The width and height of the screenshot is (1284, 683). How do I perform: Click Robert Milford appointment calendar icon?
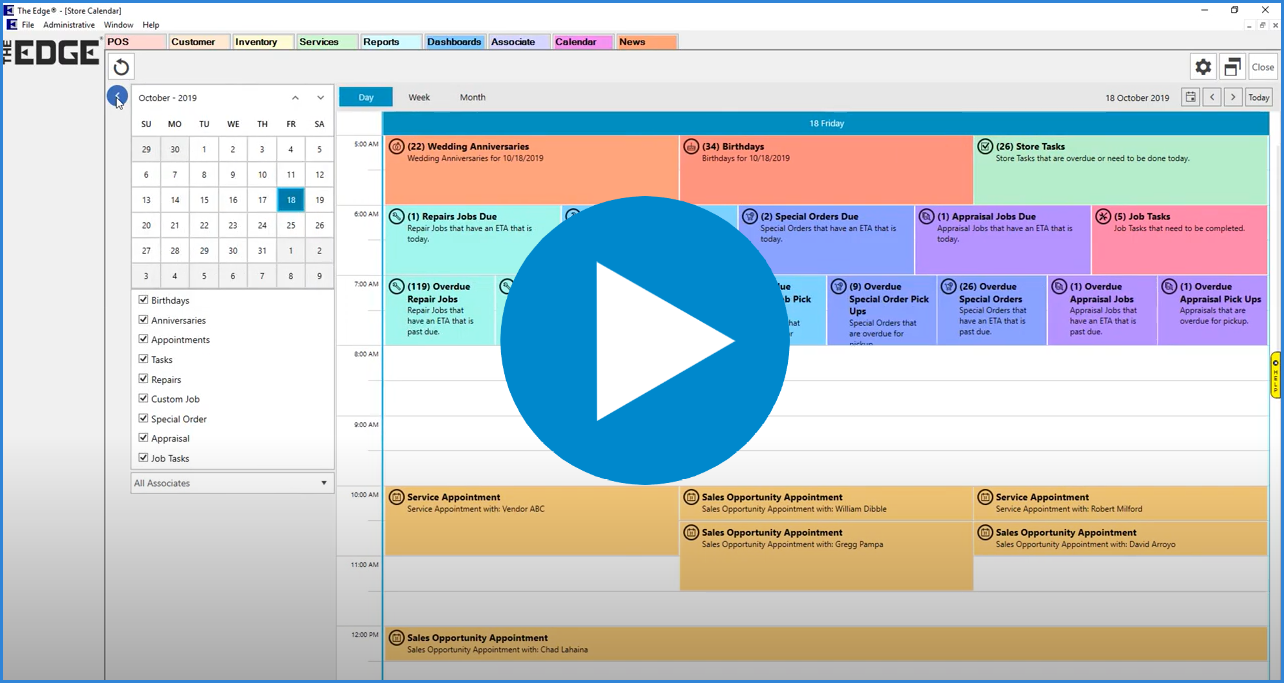click(985, 497)
